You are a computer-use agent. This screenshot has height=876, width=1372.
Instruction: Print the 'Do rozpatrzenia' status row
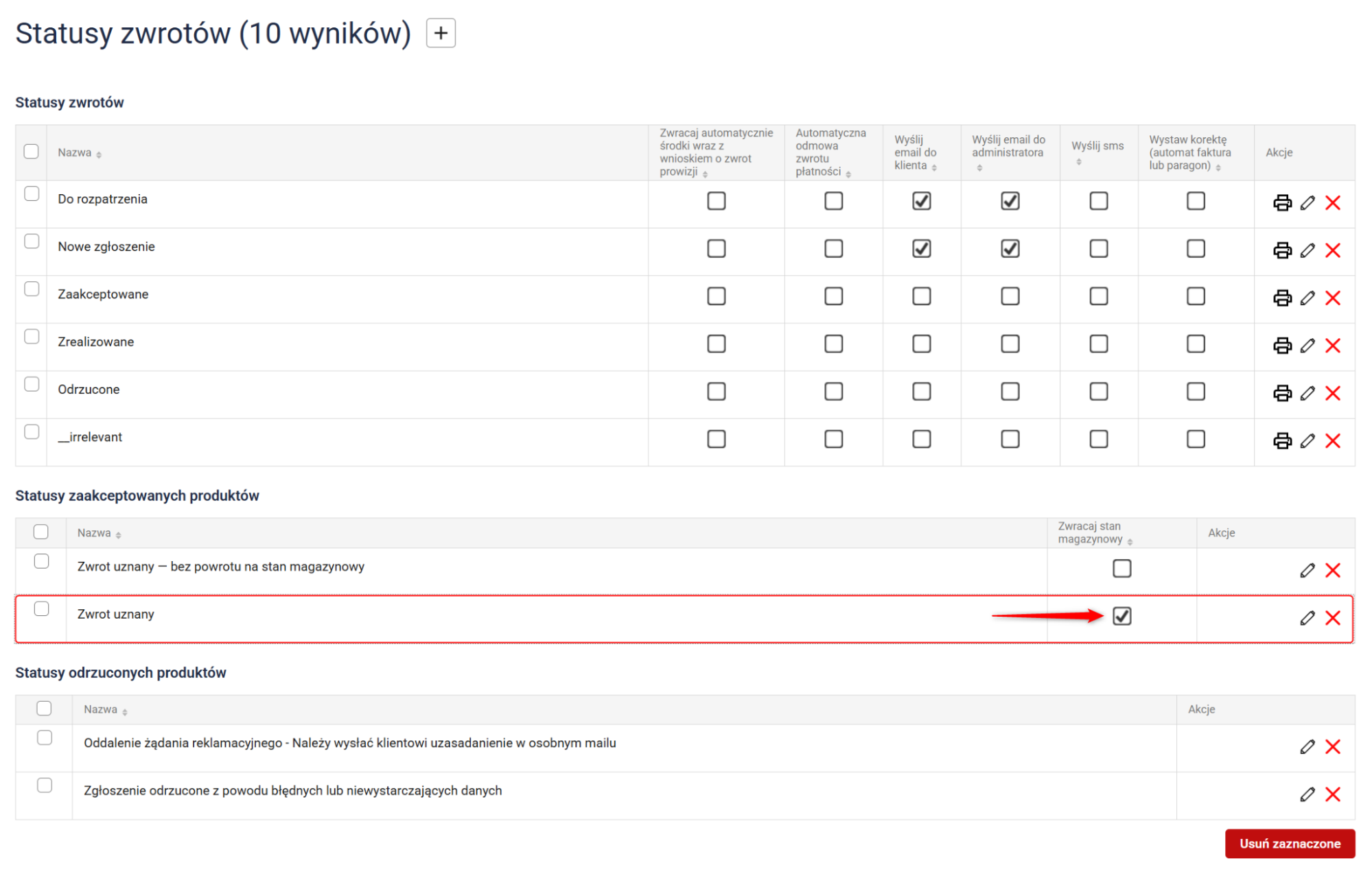(x=1281, y=202)
